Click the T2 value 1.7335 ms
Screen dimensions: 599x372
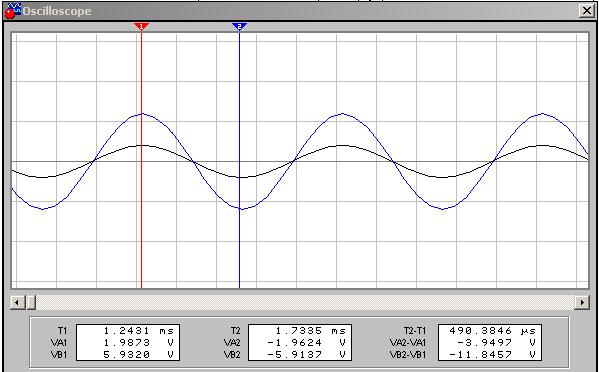point(310,330)
